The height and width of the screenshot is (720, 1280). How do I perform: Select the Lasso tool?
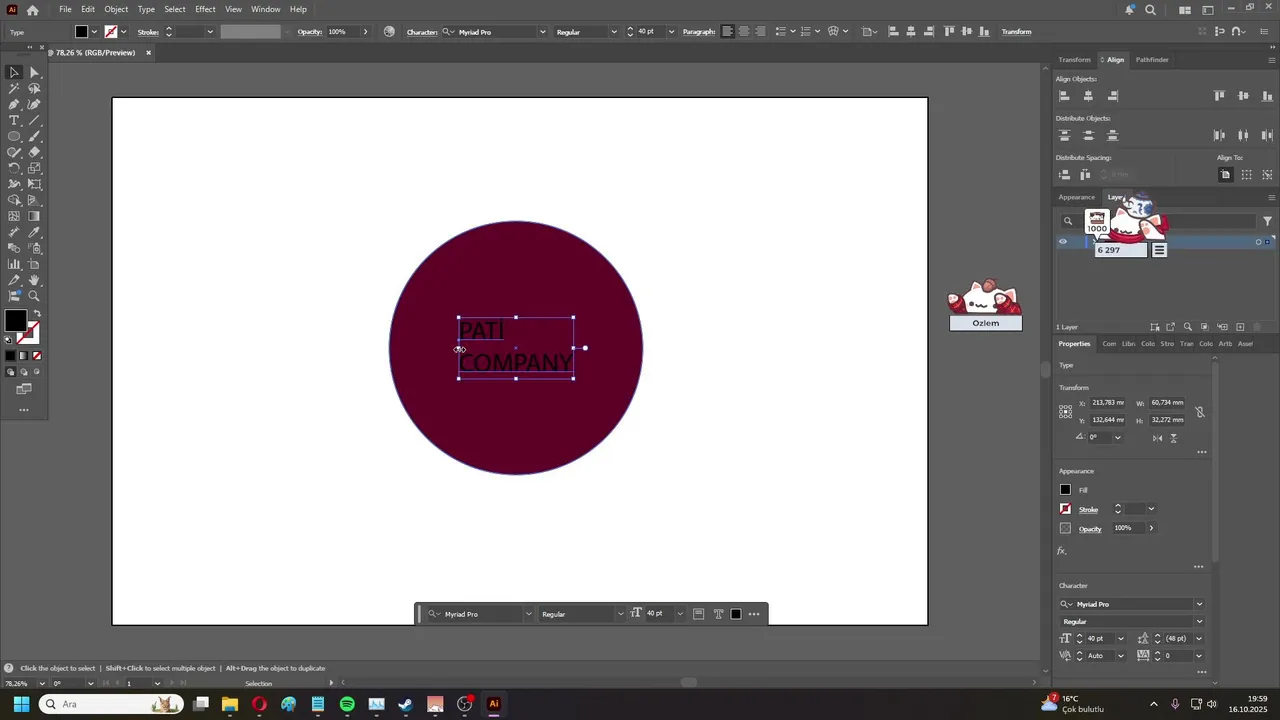(34, 88)
